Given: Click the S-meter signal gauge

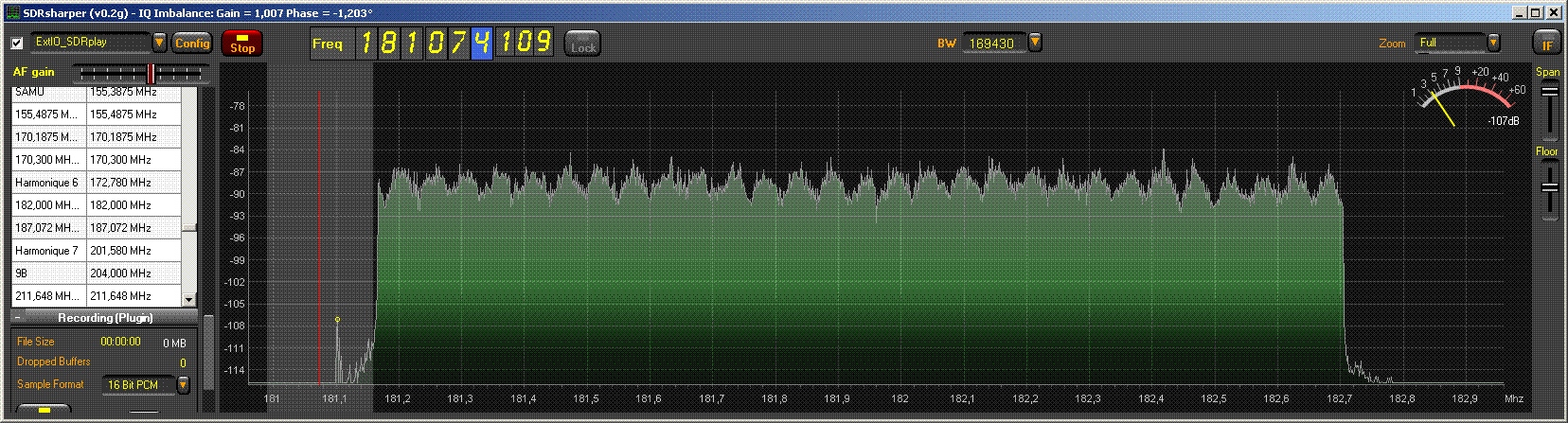Looking at the screenshot, I should tap(1468, 97).
